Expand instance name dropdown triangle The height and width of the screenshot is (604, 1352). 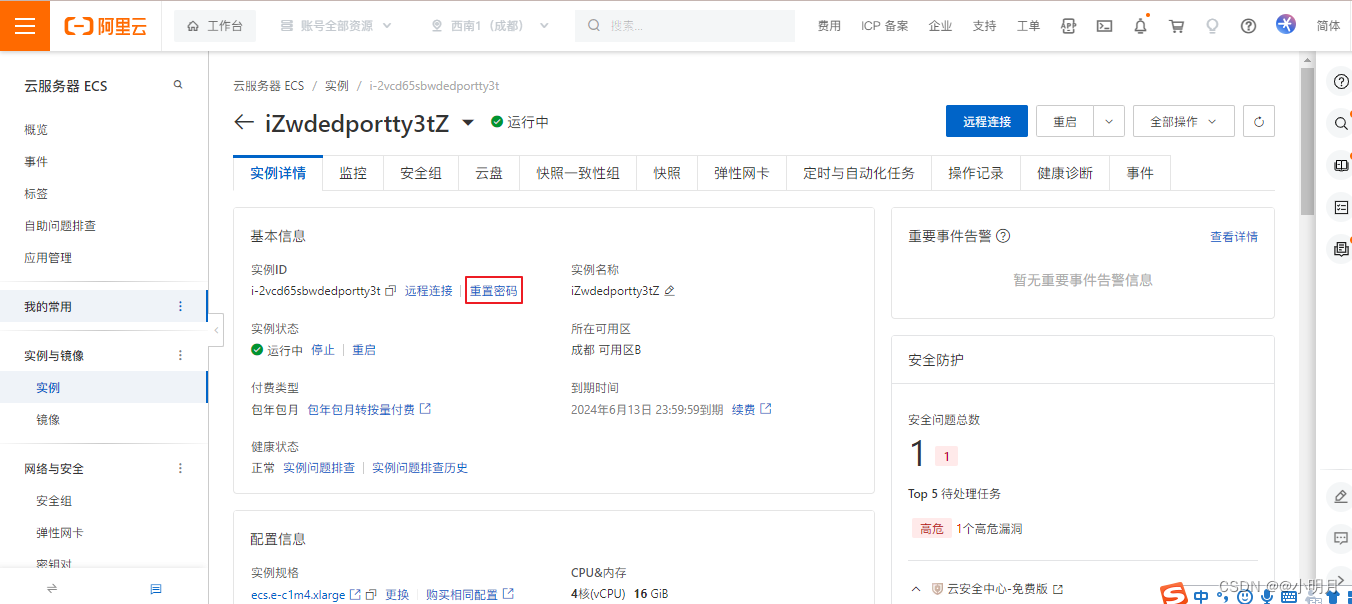(468, 123)
